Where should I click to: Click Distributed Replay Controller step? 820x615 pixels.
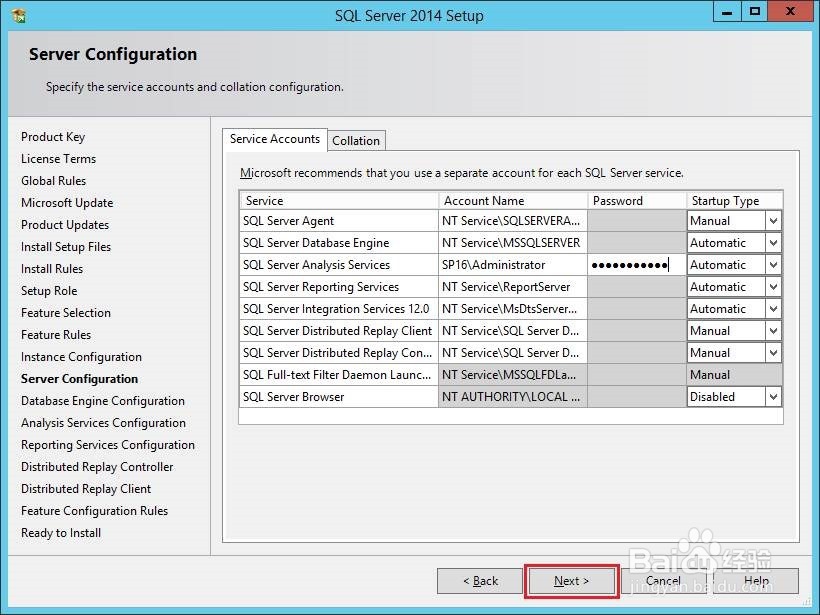coord(97,466)
